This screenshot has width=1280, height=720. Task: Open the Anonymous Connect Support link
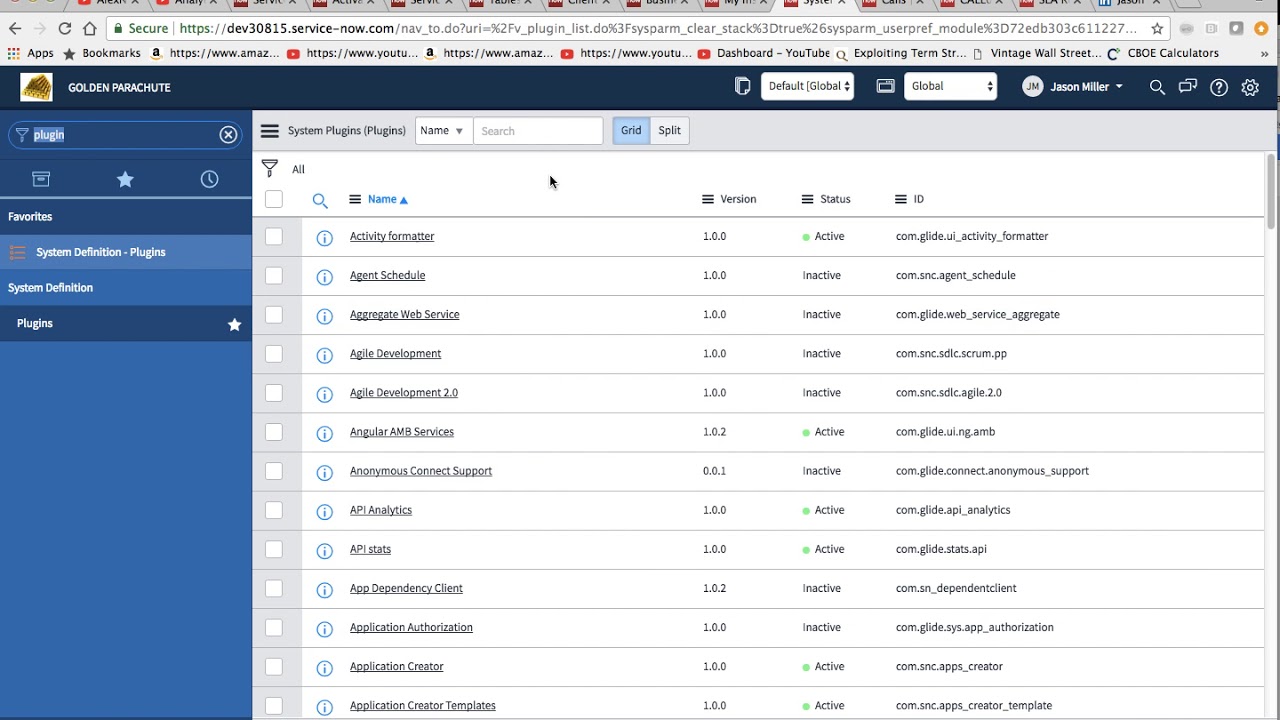[x=421, y=471]
